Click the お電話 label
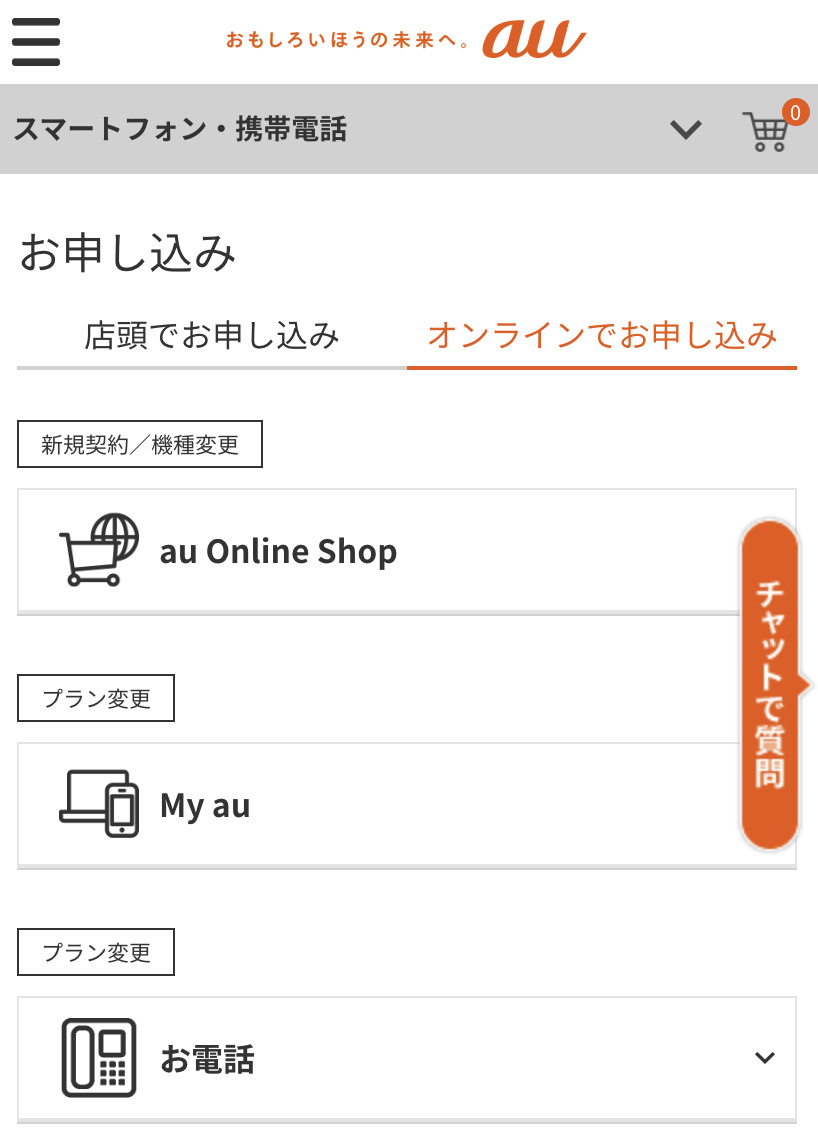The height and width of the screenshot is (1148, 818). point(207,1059)
